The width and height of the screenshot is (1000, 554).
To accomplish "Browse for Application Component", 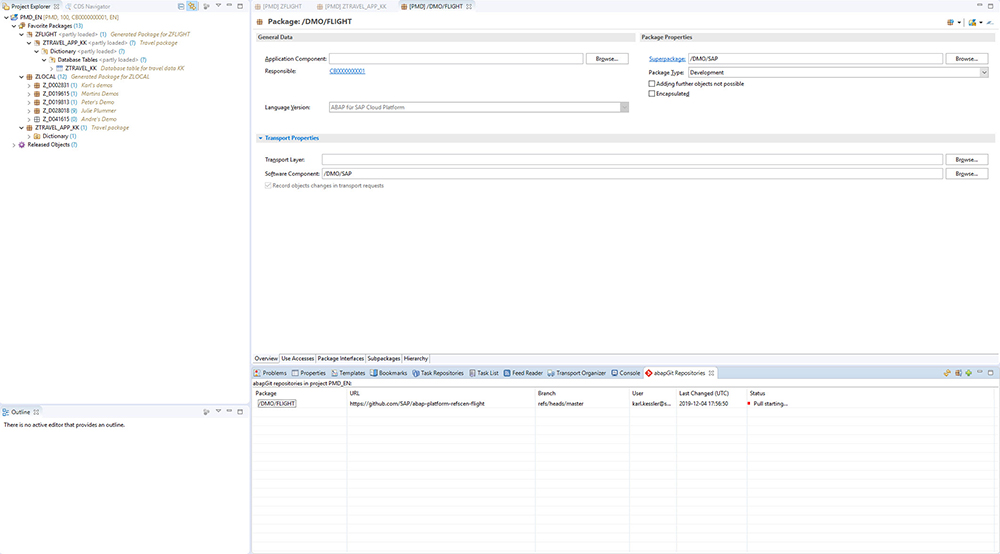I will click(x=607, y=59).
